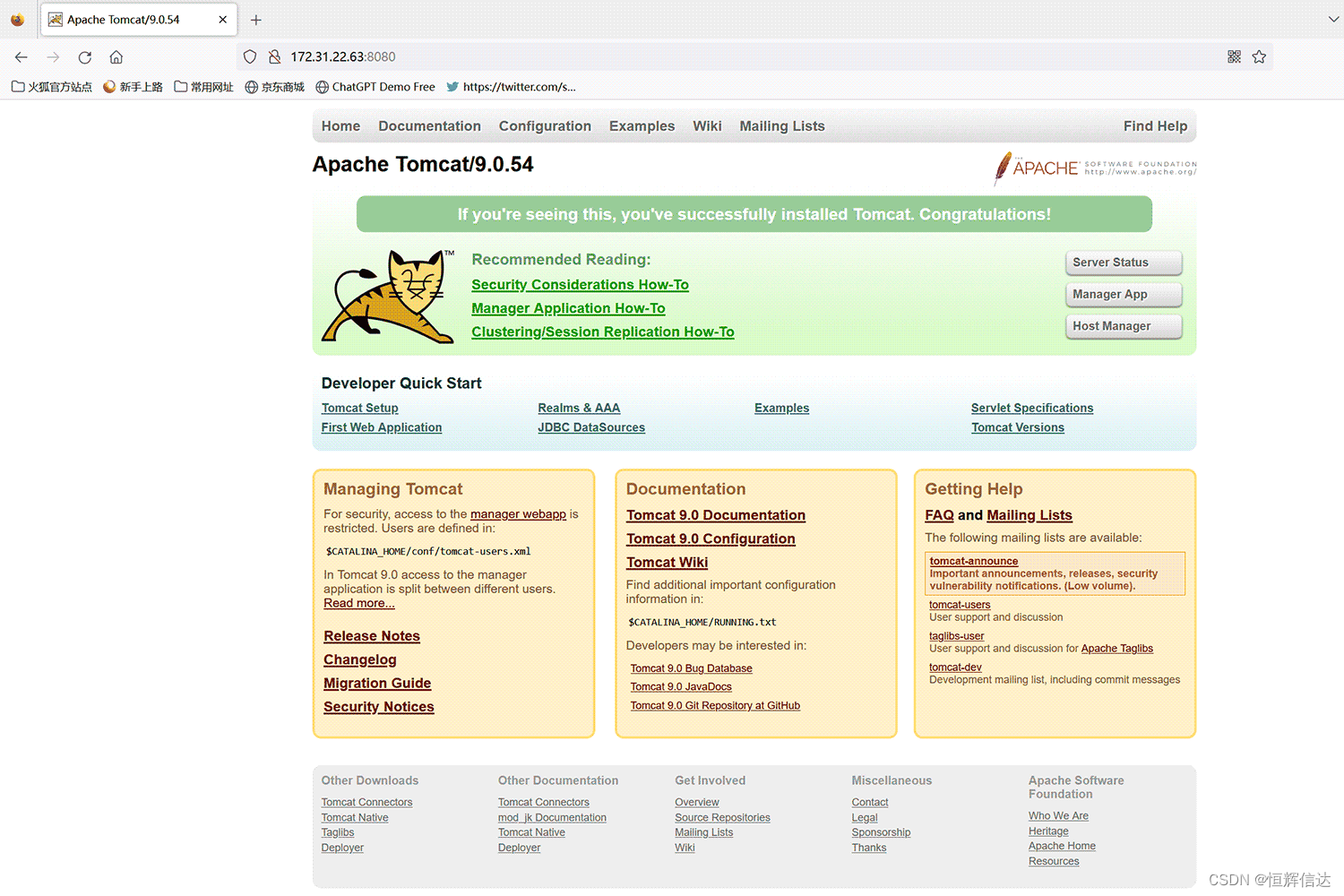Go to Home in the Tomcat nav bar
Screen dimensions: 1344x896
pyautogui.click(x=340, y=126)
